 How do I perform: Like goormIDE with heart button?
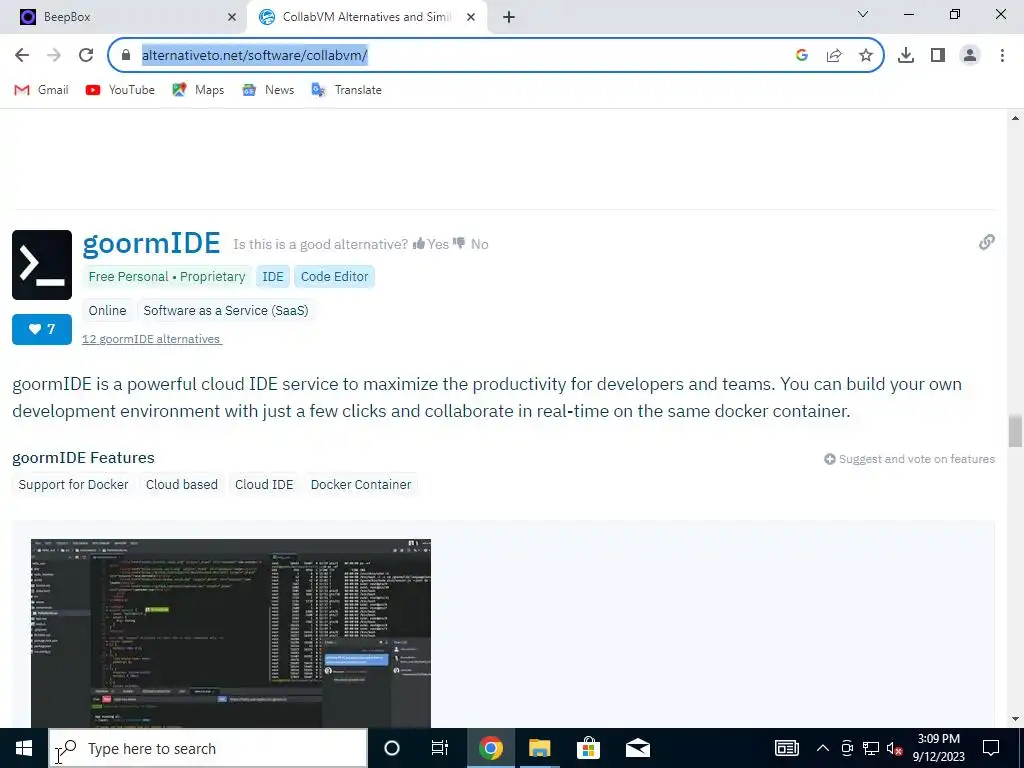42,329
